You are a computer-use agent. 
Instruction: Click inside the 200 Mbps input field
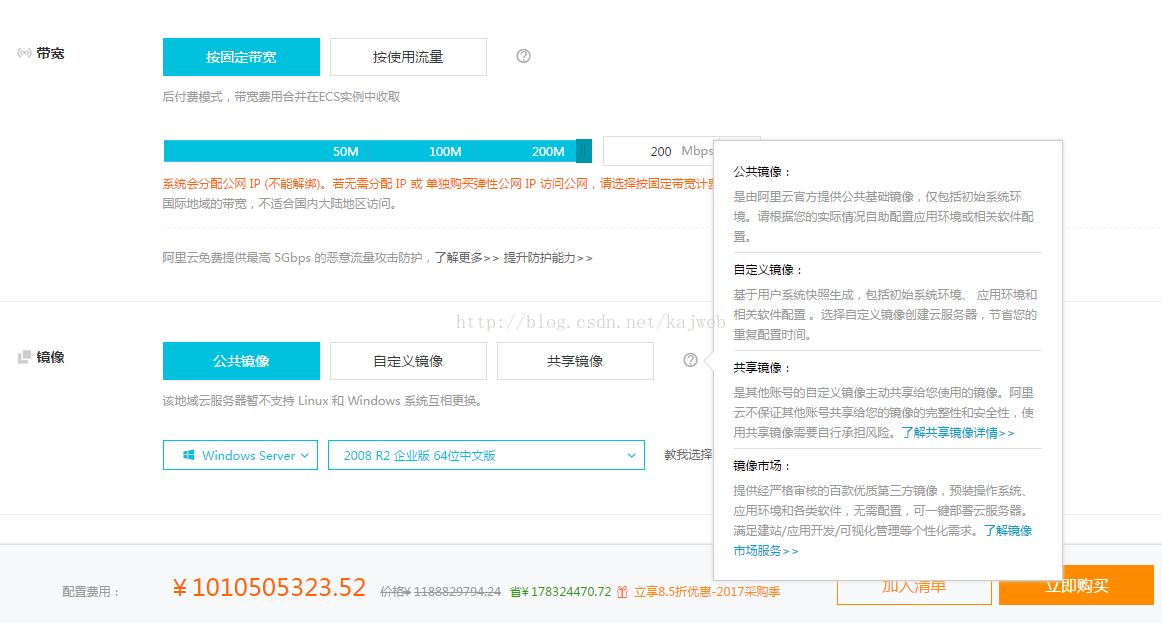(660, 150)
